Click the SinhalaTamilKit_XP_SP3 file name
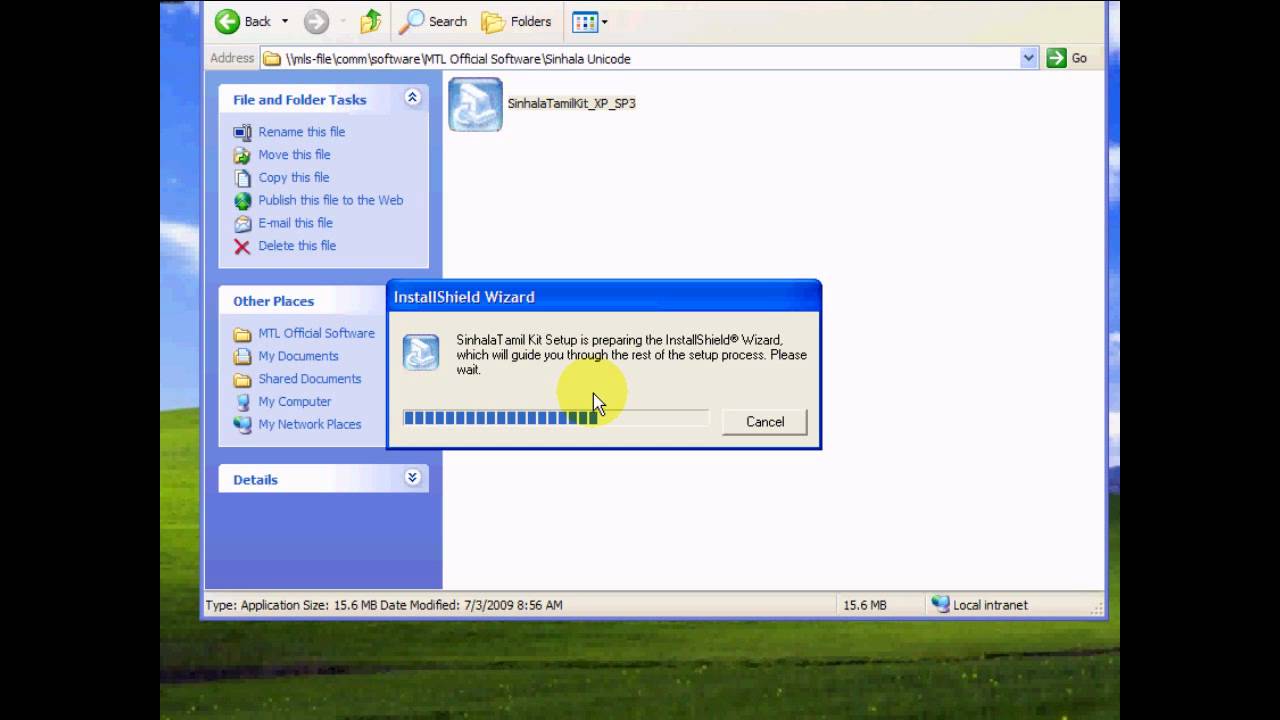Screen dimensions: 1280x720 571,103
